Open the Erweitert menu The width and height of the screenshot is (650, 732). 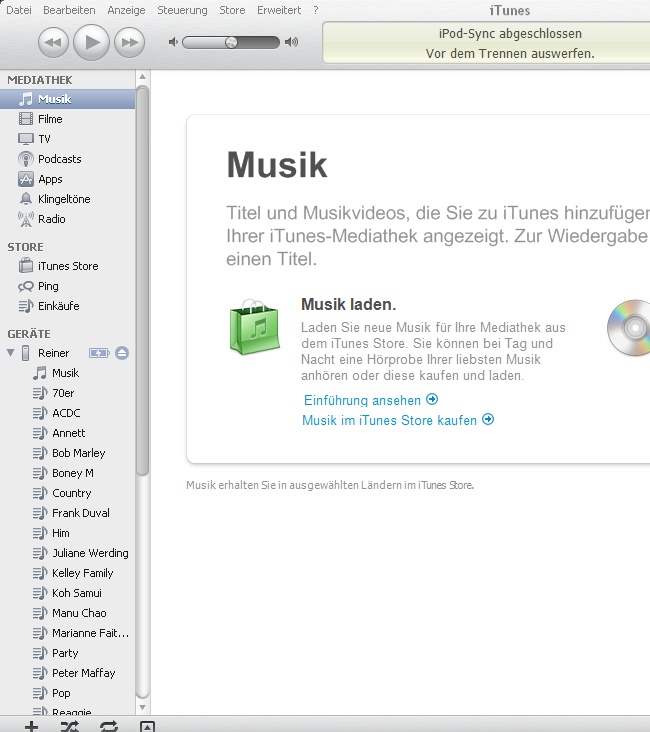[x=279, y=10]
